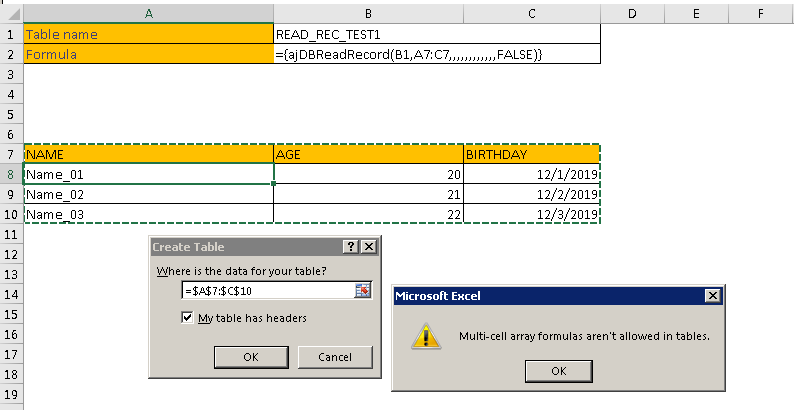Click the table data range input field
Viewport: 794px width, 410px height.
(x=267, y=290)
